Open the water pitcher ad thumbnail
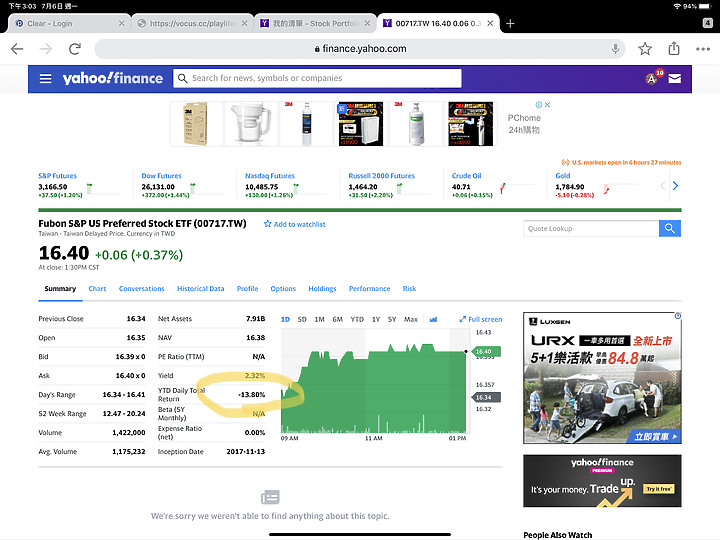720x540 pixels. 250,124
